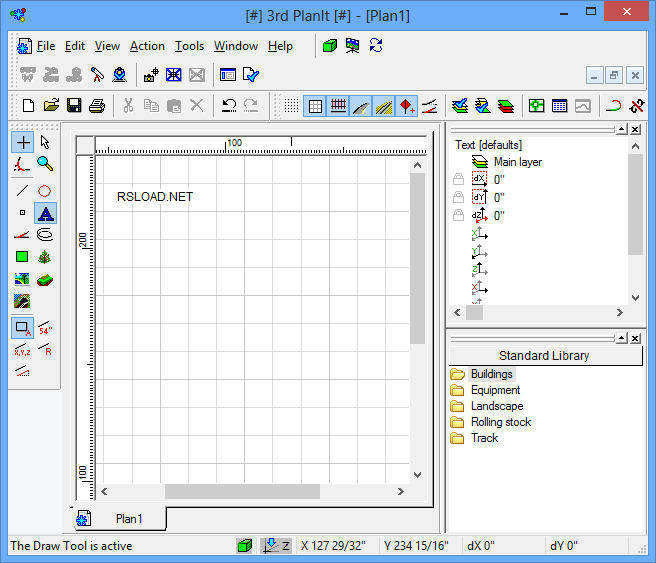Viewport: 656px width, 563px height.
Task: Click the Standard Library header button
Action: point(546,356)
